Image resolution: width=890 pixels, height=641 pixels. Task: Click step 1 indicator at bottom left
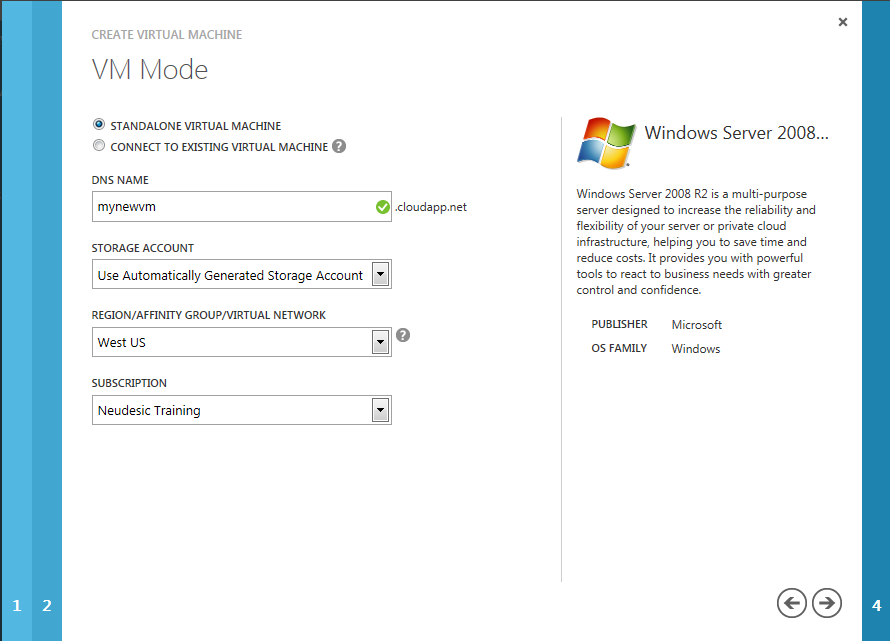pos(16,605)
